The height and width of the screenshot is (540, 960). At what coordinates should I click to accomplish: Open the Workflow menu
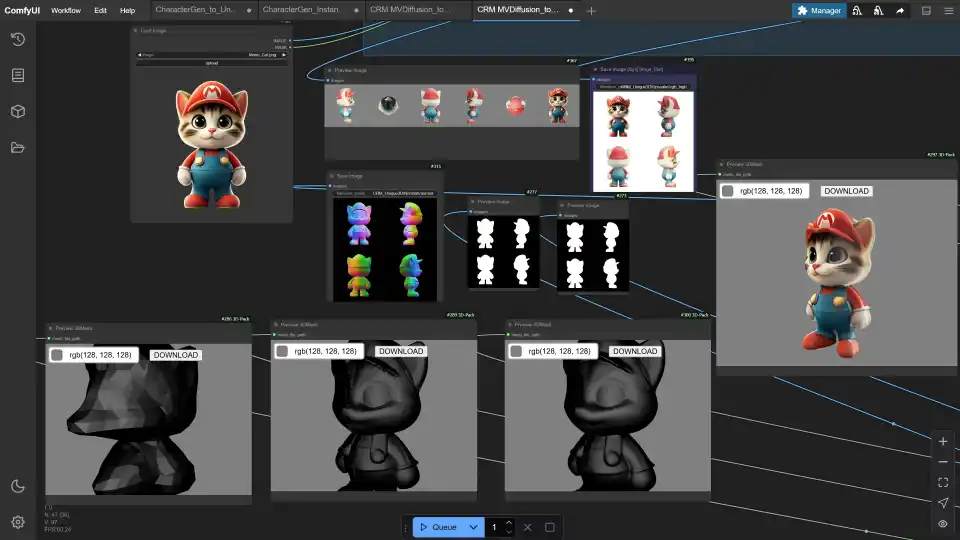(66, 10)
